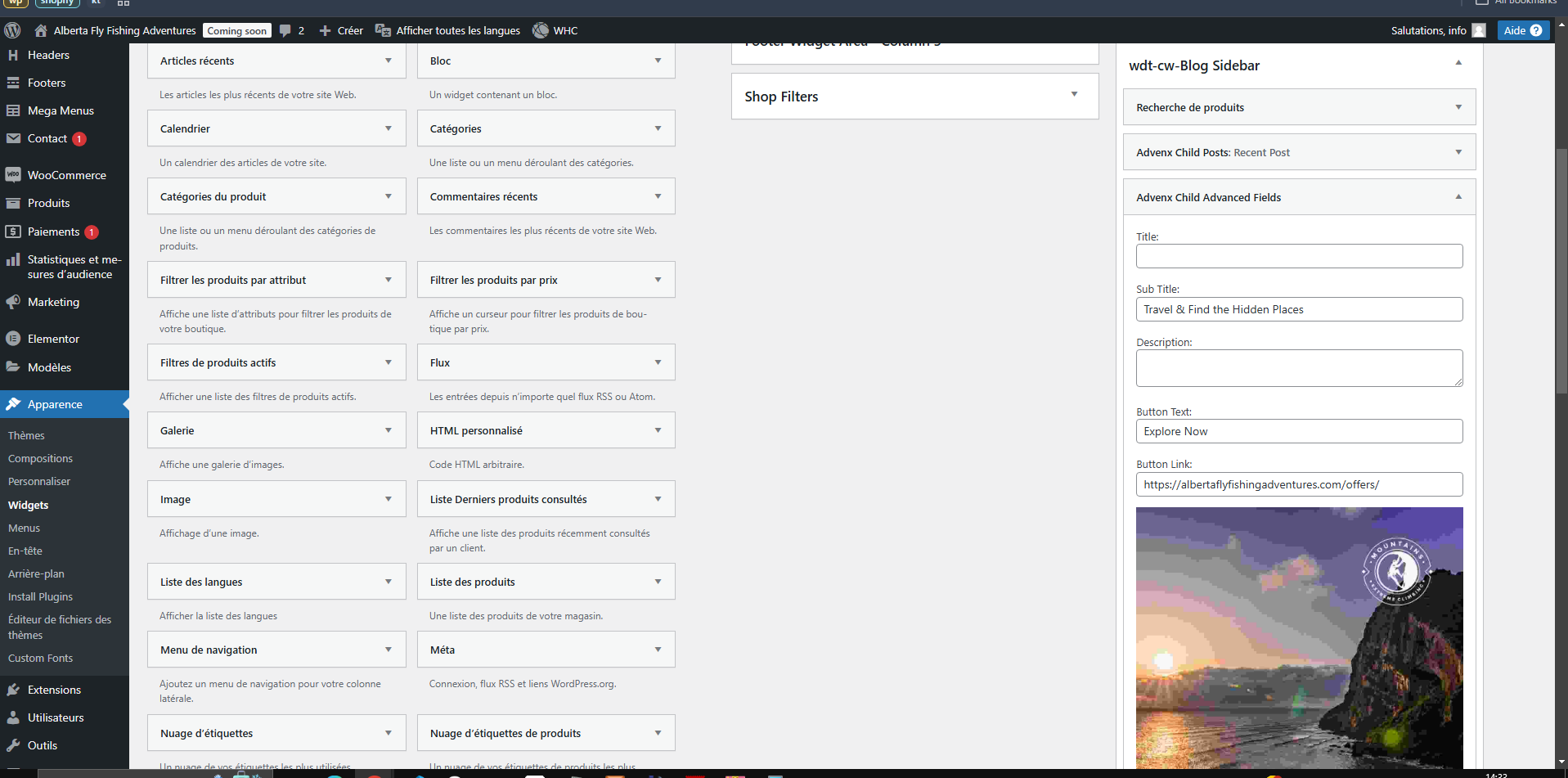The width and height of the screenshot is (1568, 778).
Task: Click the Extensions plug icon
Action: pos(13,690)
